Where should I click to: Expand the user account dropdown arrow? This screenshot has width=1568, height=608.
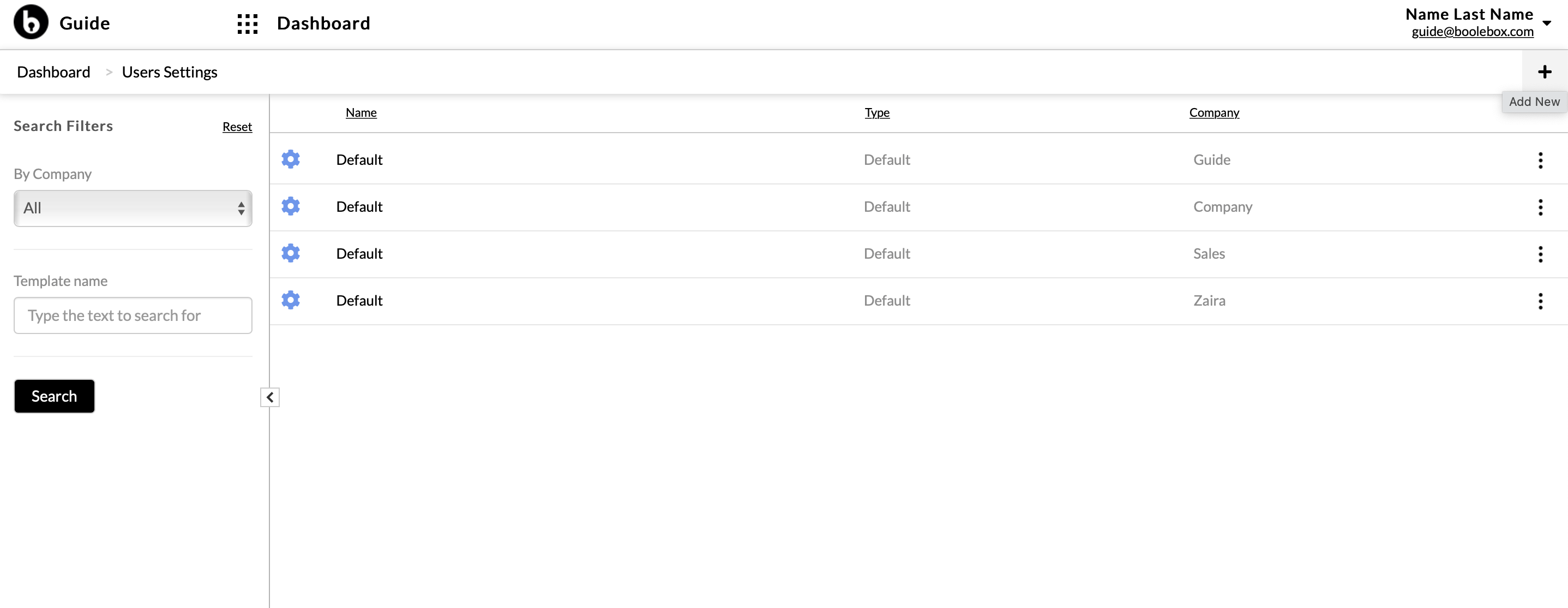1547,23
